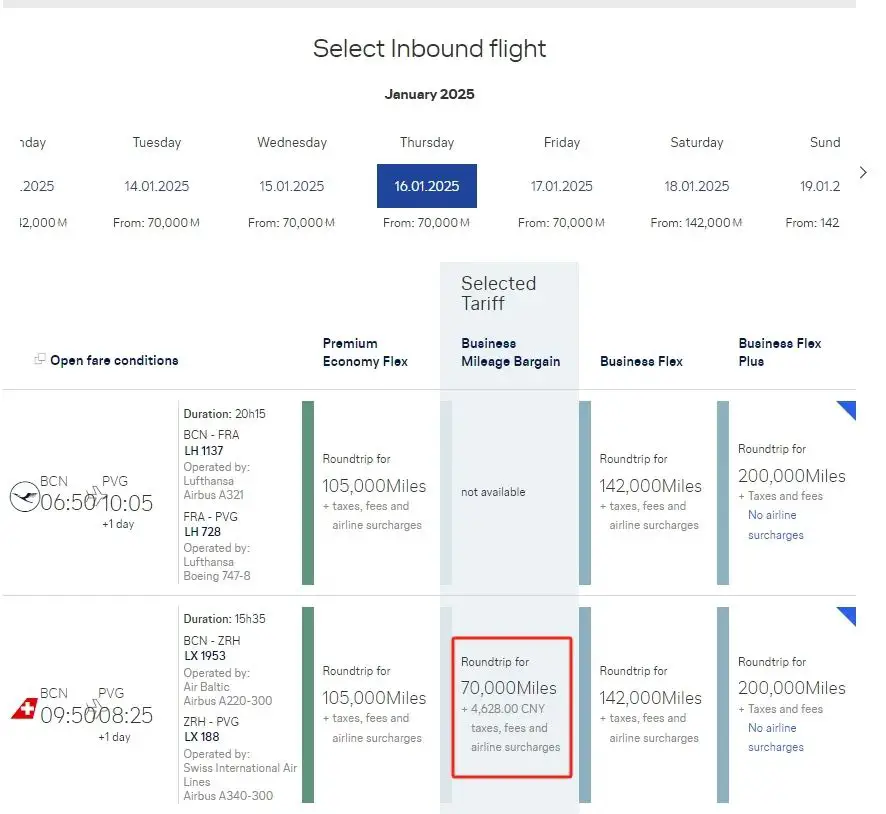Choose Business Flex 142,000 Miles on Lufthansa flight
This screenshot has height=814, width=886.
coord(648,492)
